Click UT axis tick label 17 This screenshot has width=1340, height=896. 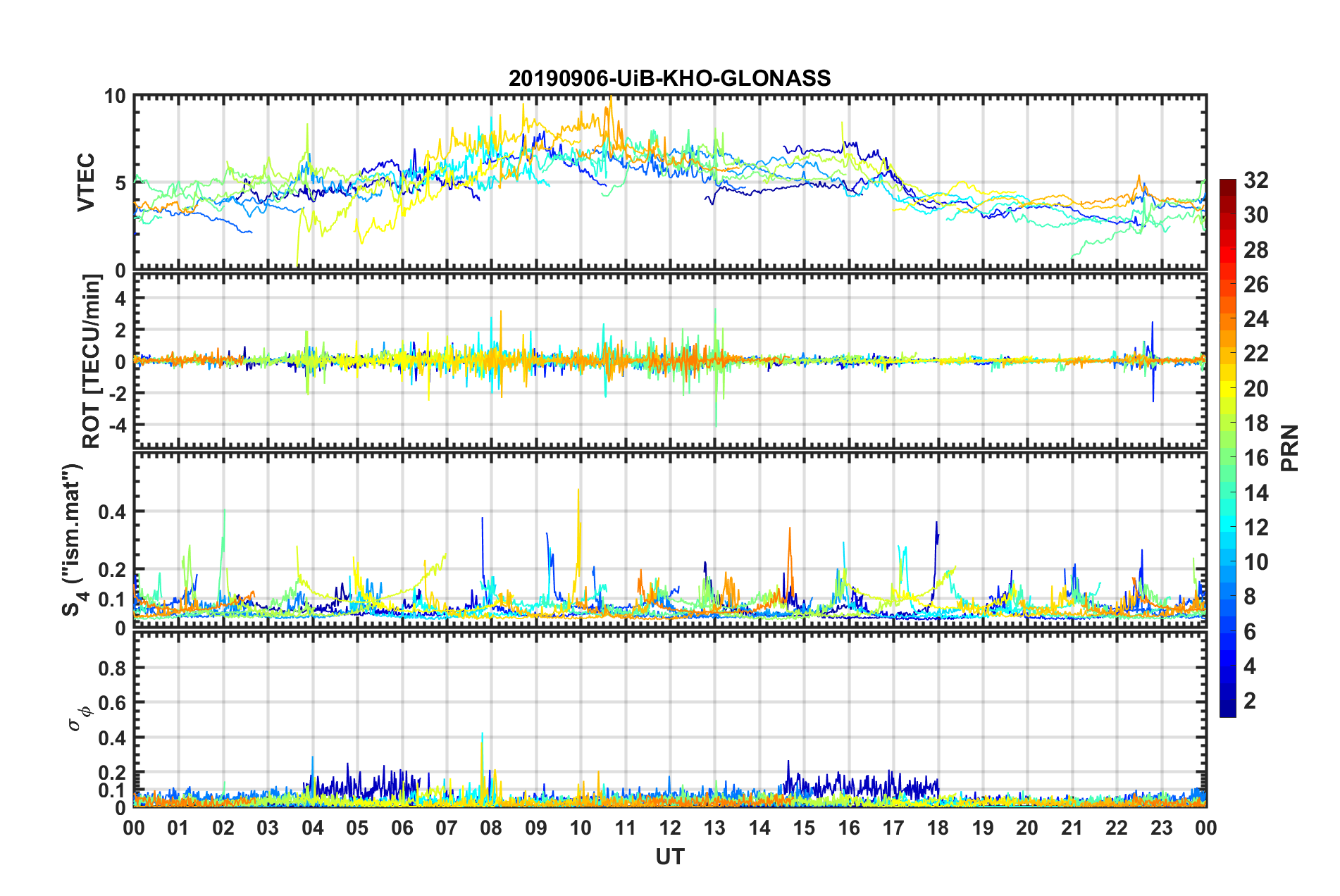click(893, 827)
